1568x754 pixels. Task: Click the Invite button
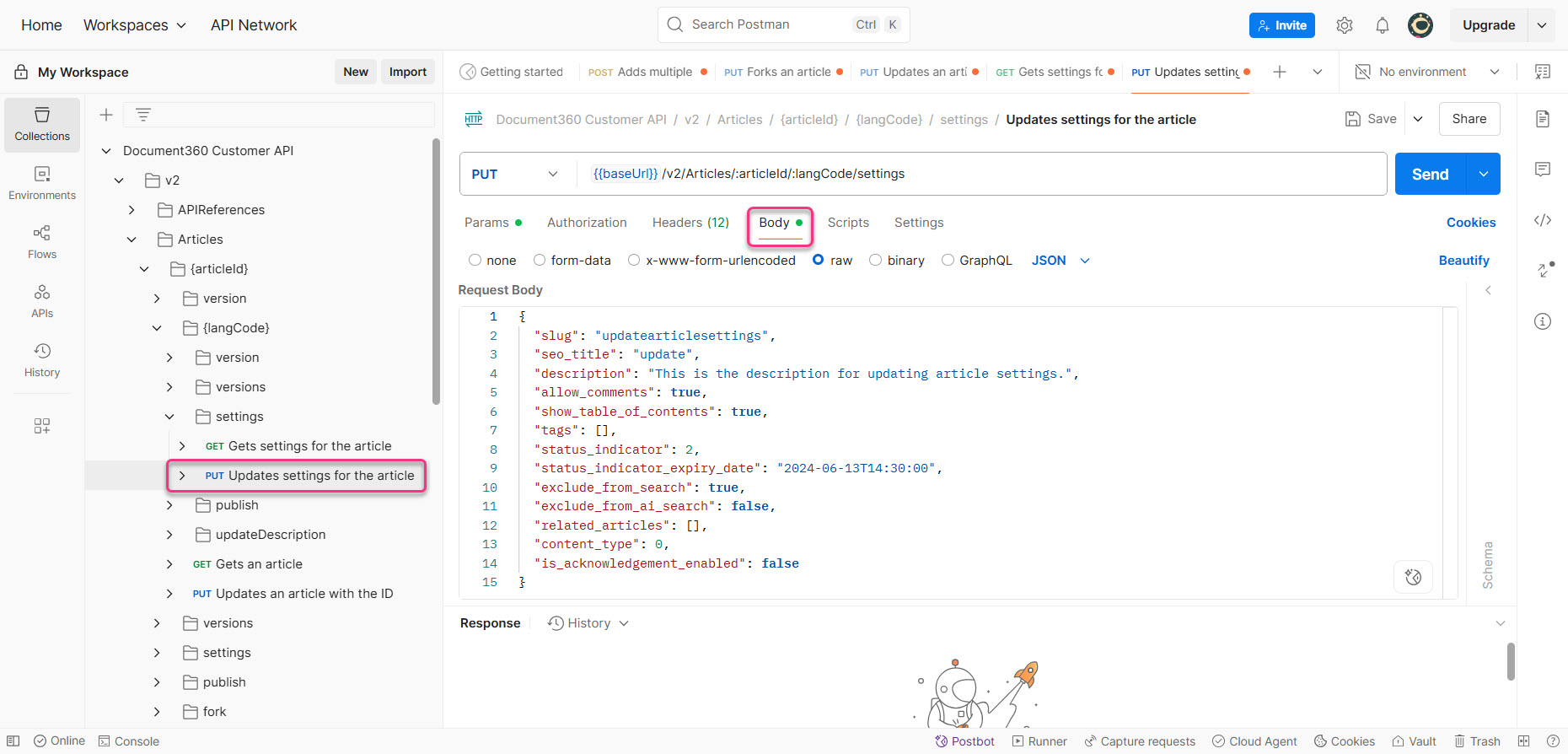(1282, 25)
